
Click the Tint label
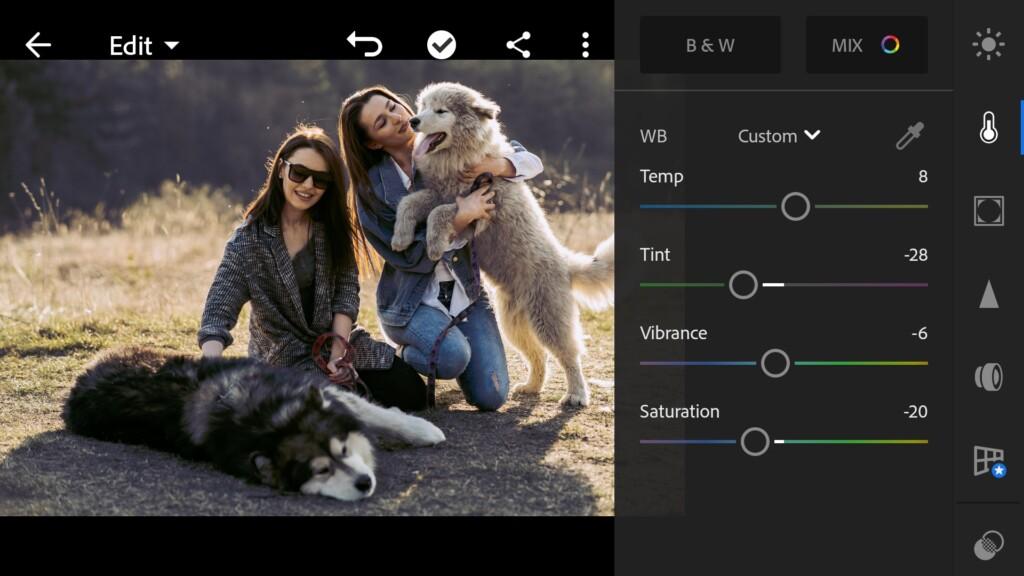pos(655,255)
